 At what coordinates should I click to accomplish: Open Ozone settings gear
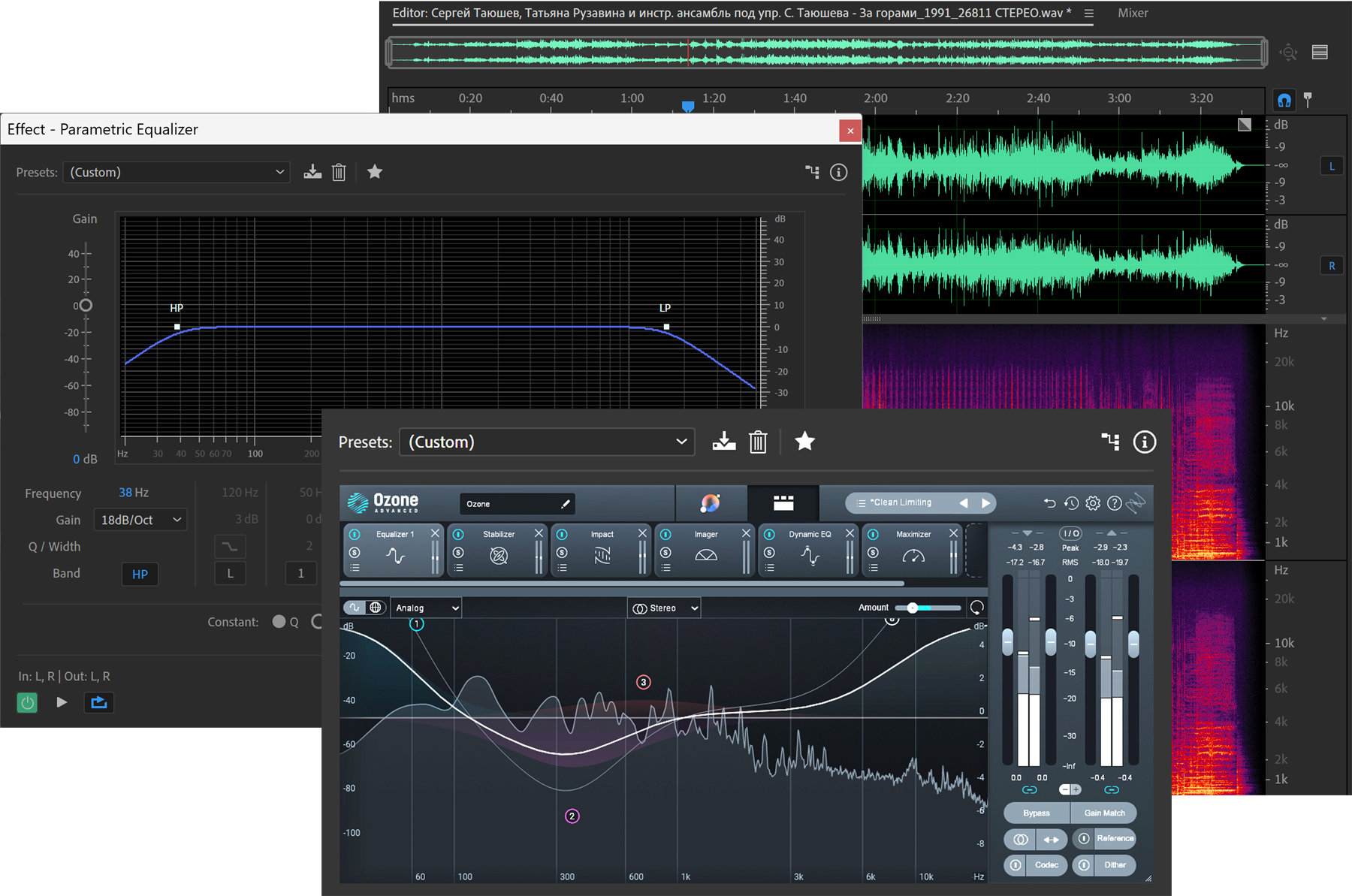tap(1093, 503)
